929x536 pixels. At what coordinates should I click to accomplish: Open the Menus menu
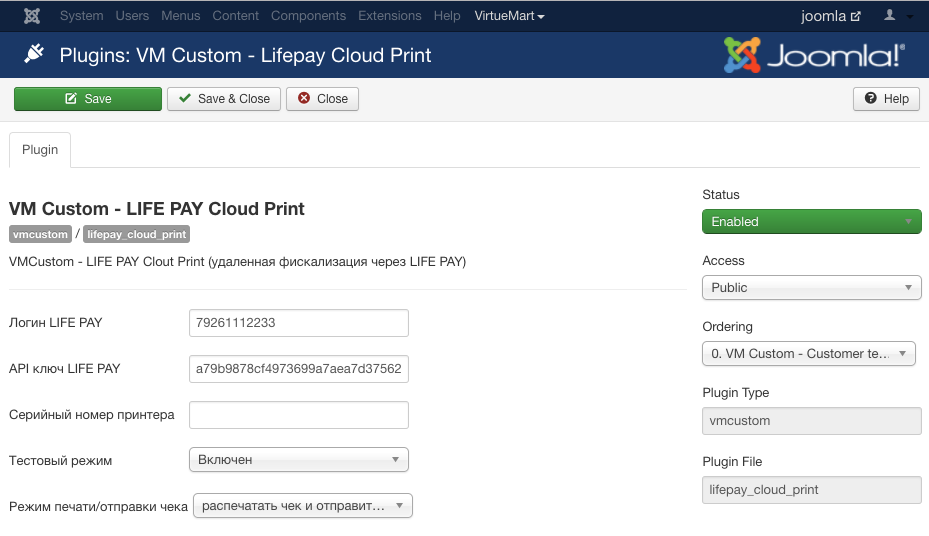(181, 16)
